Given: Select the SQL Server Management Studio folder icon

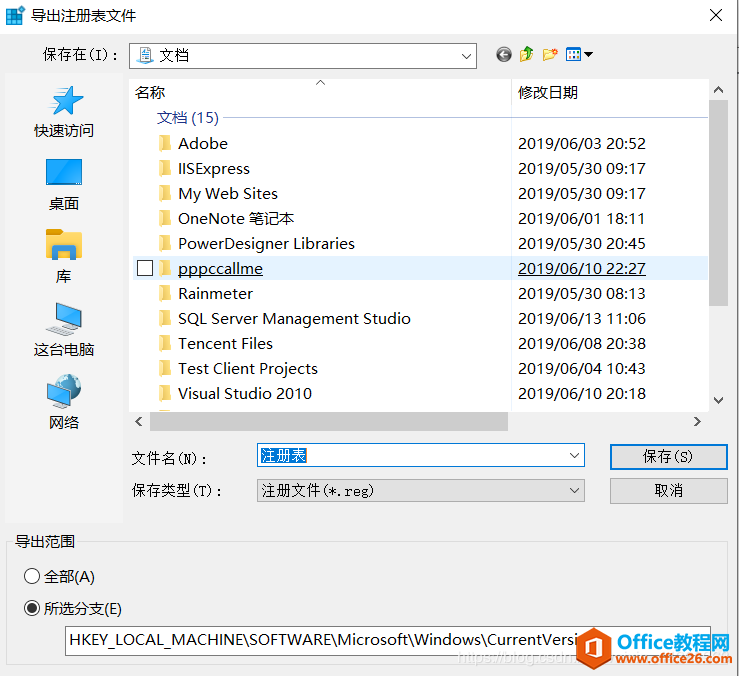Looking at the screenshot, I should click(165, 318).
